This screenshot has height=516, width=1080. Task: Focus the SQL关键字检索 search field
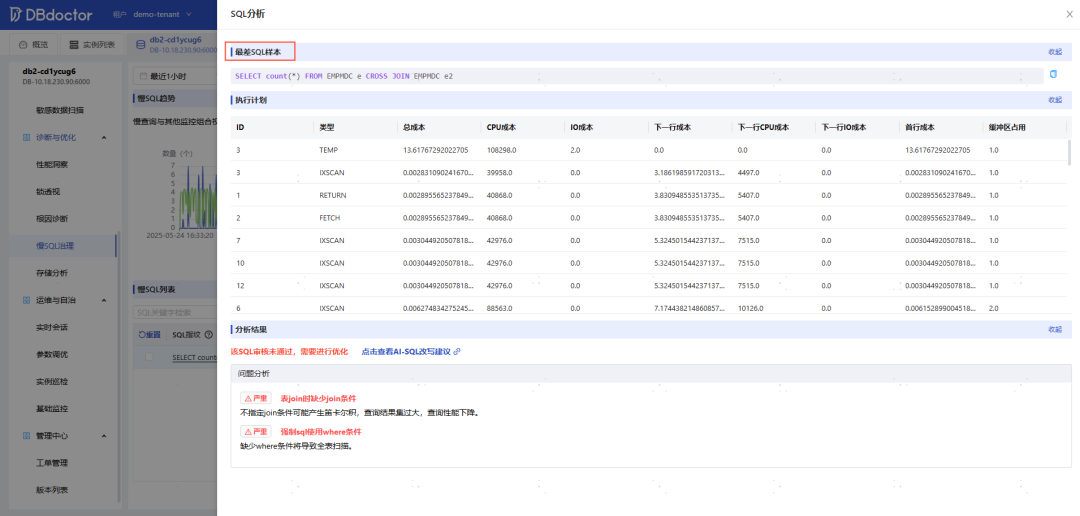coord(176,313)
